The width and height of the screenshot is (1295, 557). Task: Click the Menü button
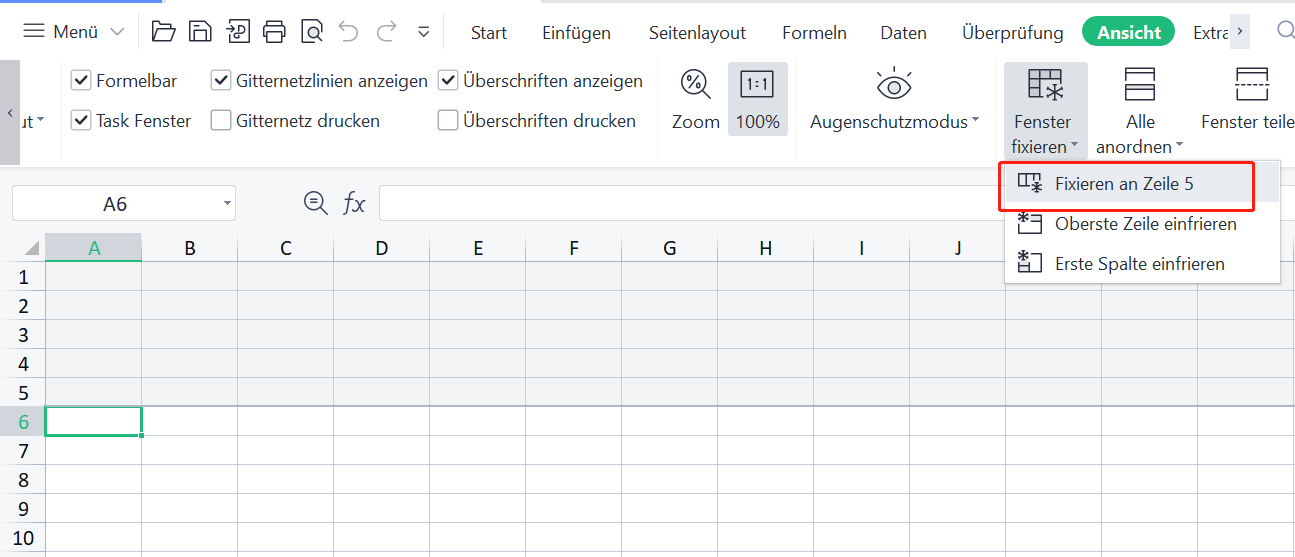74,32
